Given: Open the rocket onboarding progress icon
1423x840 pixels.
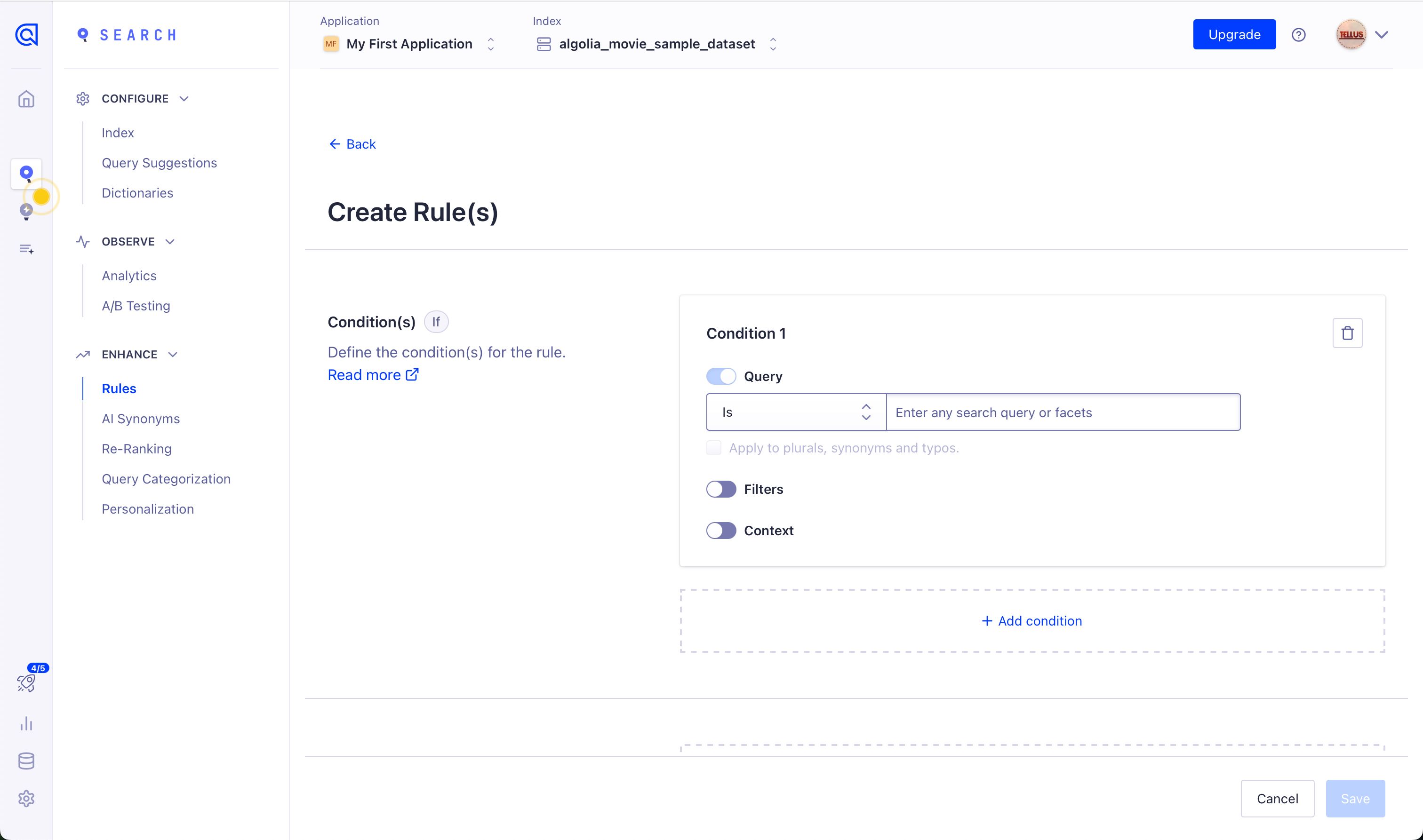Looking at the screenshot, I should click(x=26, y=682).
